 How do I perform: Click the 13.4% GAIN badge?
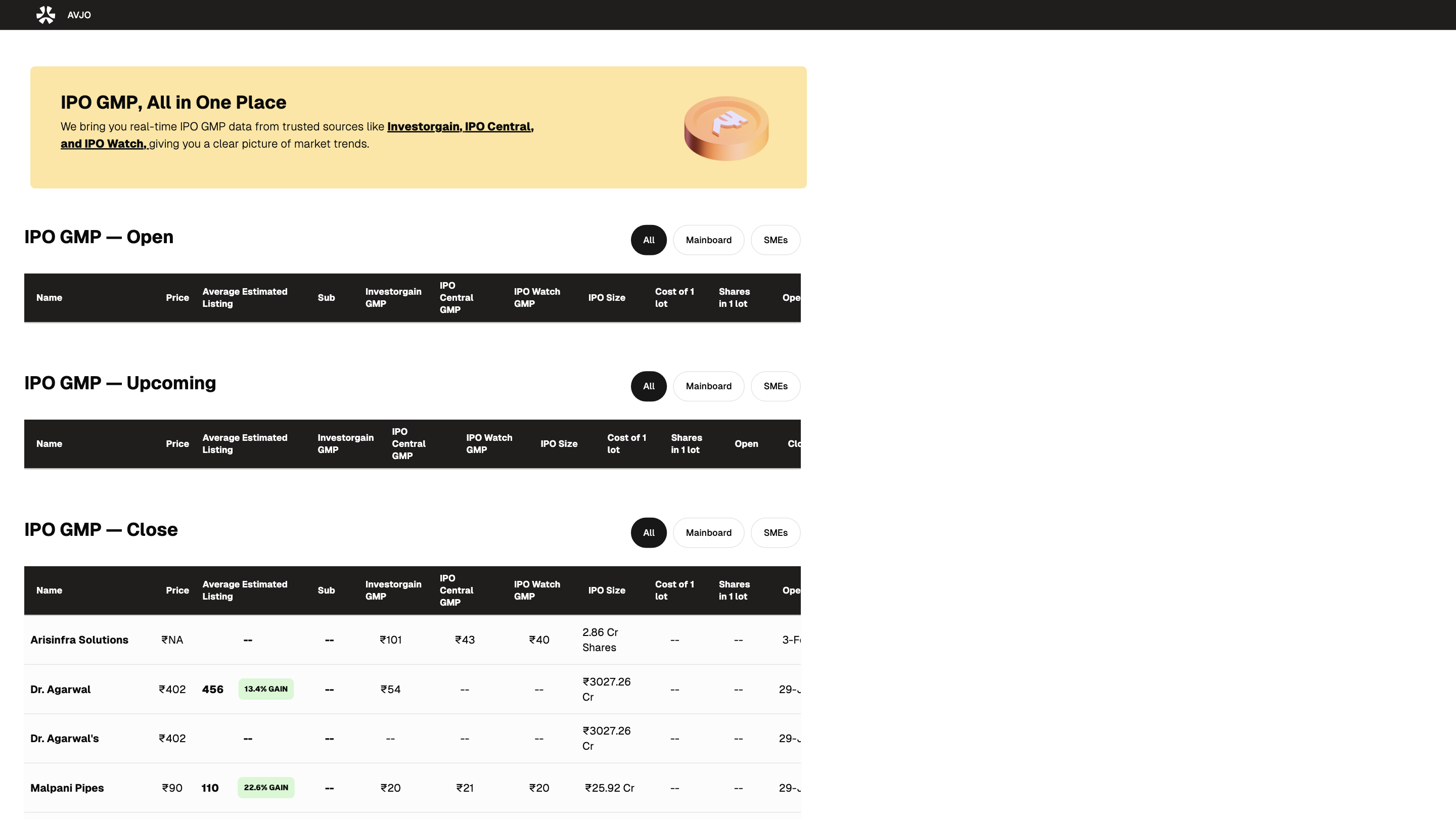[x=265, y=689]
